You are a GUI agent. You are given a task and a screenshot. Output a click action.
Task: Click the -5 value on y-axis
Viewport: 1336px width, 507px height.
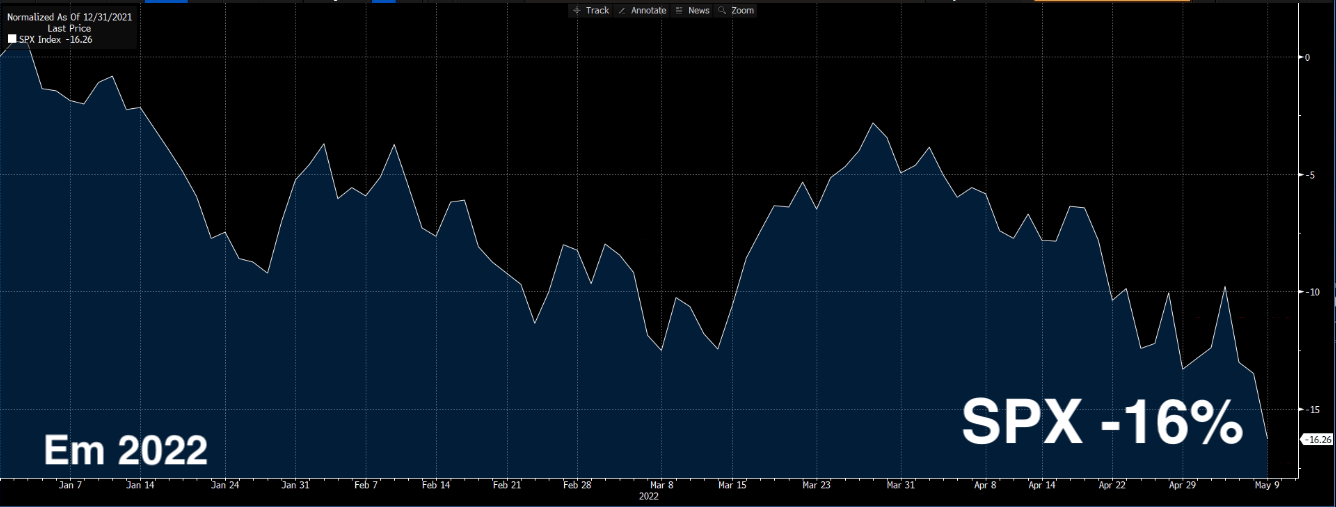point(1308,174)
